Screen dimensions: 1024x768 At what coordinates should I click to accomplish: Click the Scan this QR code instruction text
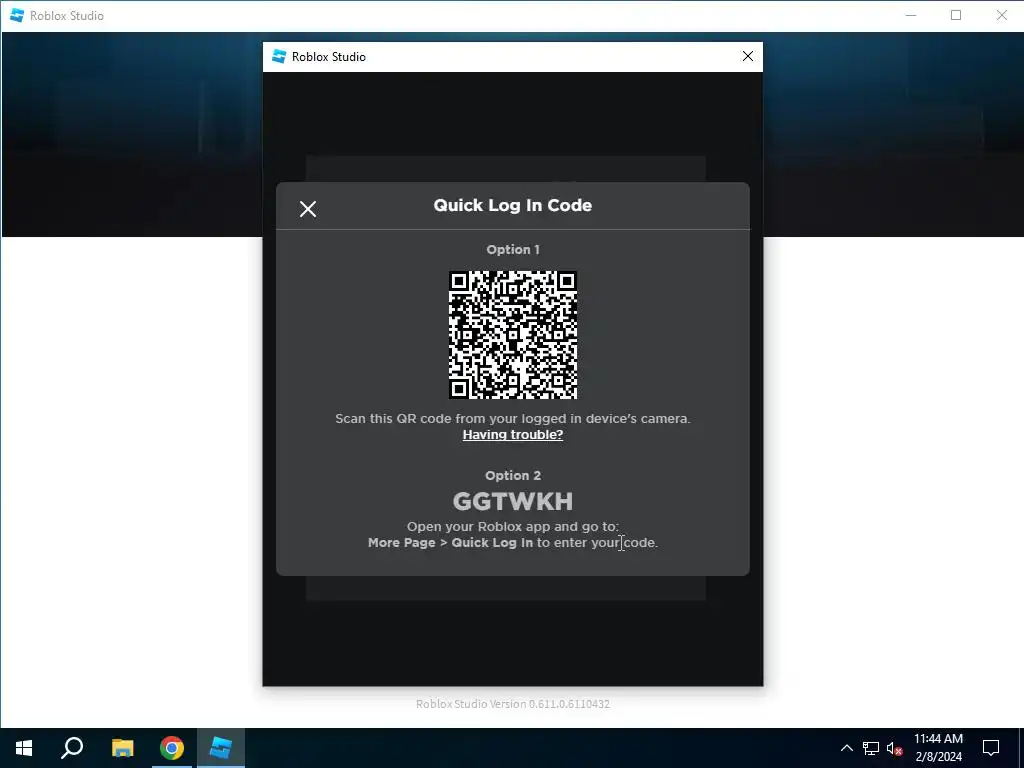point(513,419)
